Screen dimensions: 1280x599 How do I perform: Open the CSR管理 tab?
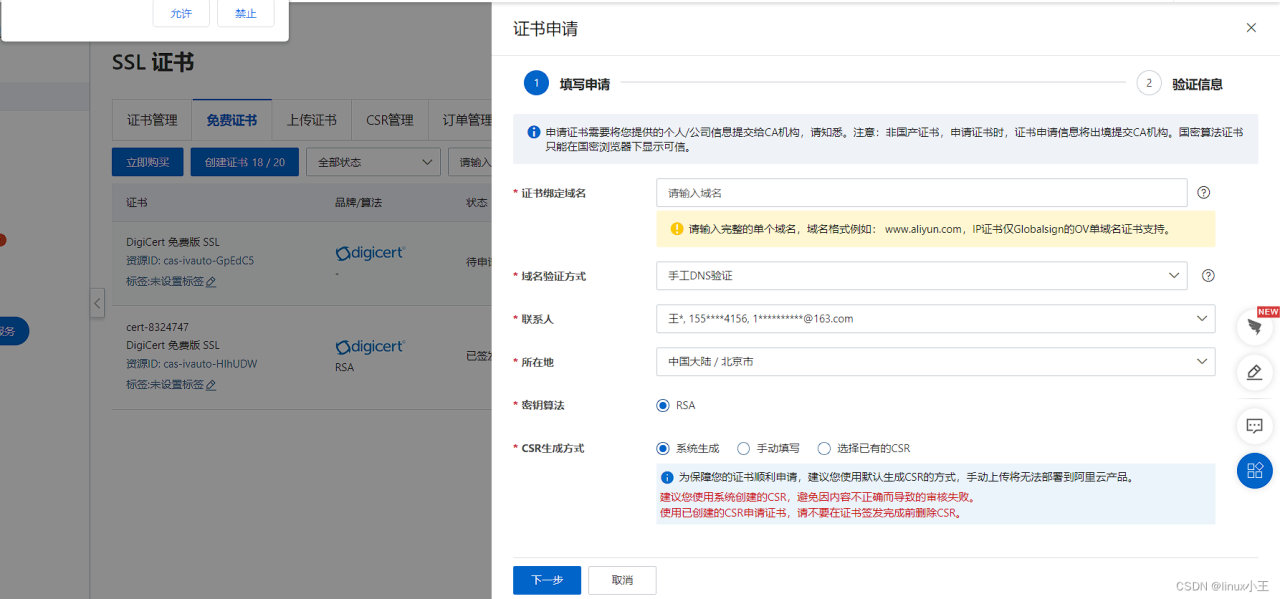click(x=389, y=119)
